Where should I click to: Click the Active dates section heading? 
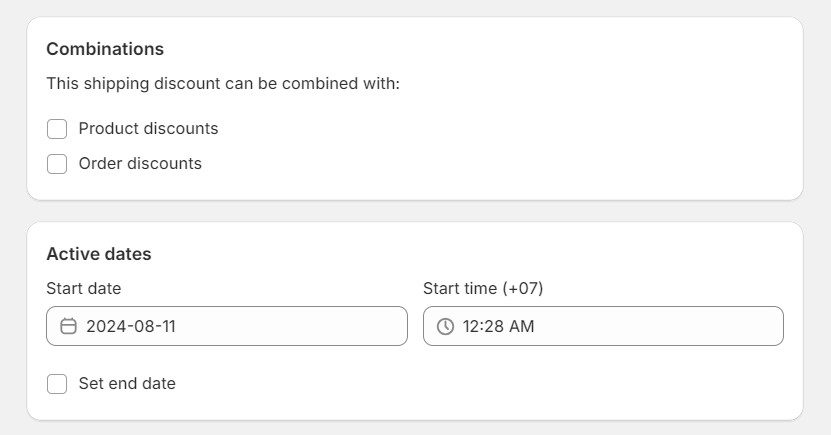[x=99, y=254]
